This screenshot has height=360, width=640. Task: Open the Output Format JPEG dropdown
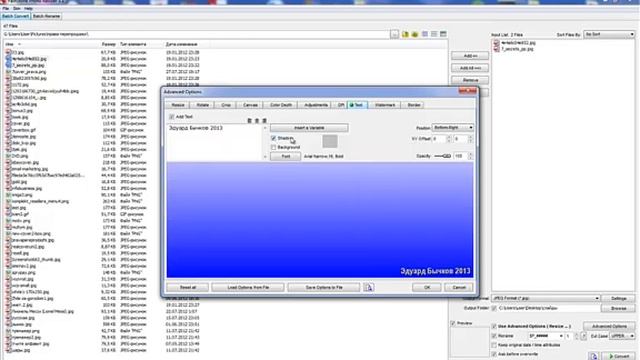pos(546,298)
